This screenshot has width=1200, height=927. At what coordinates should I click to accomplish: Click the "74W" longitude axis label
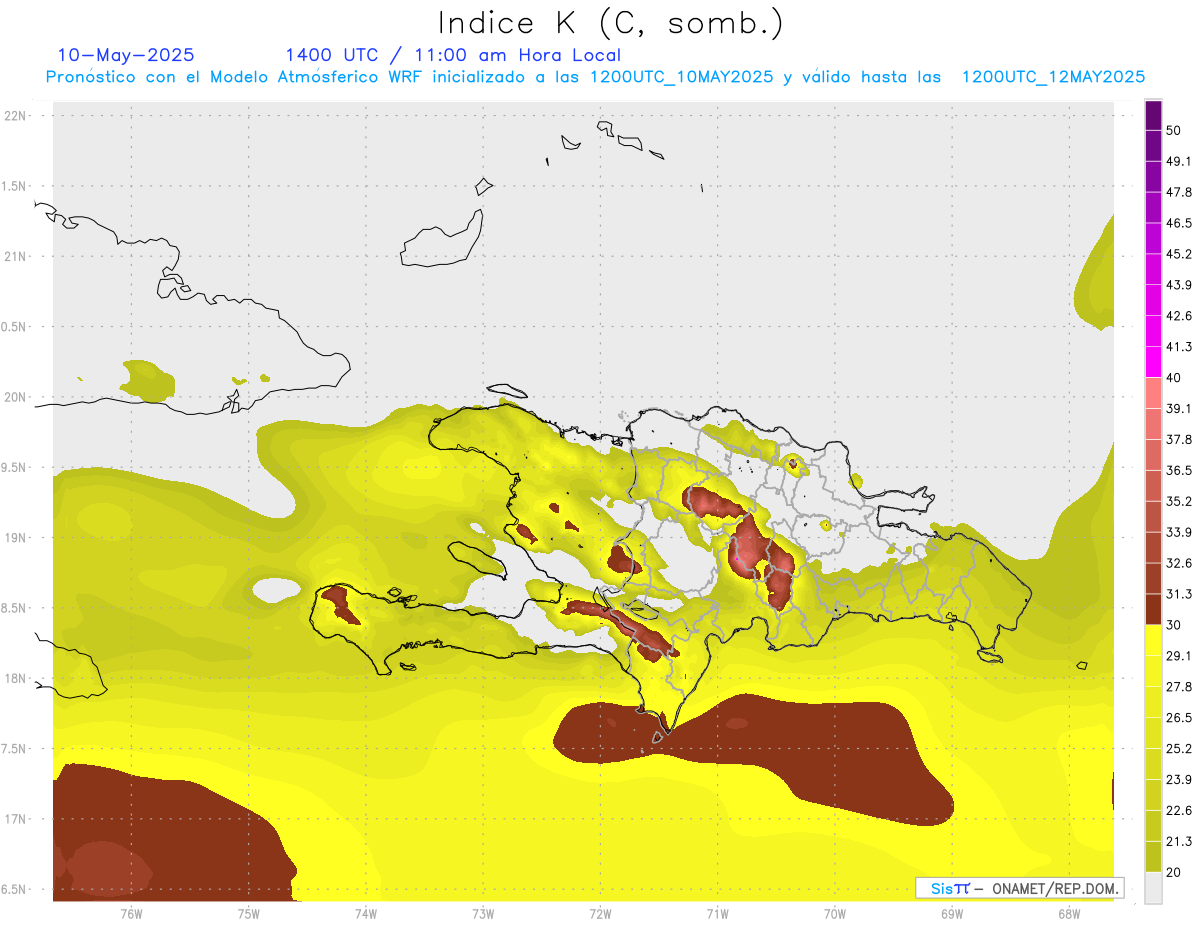(x=366, y=914)
